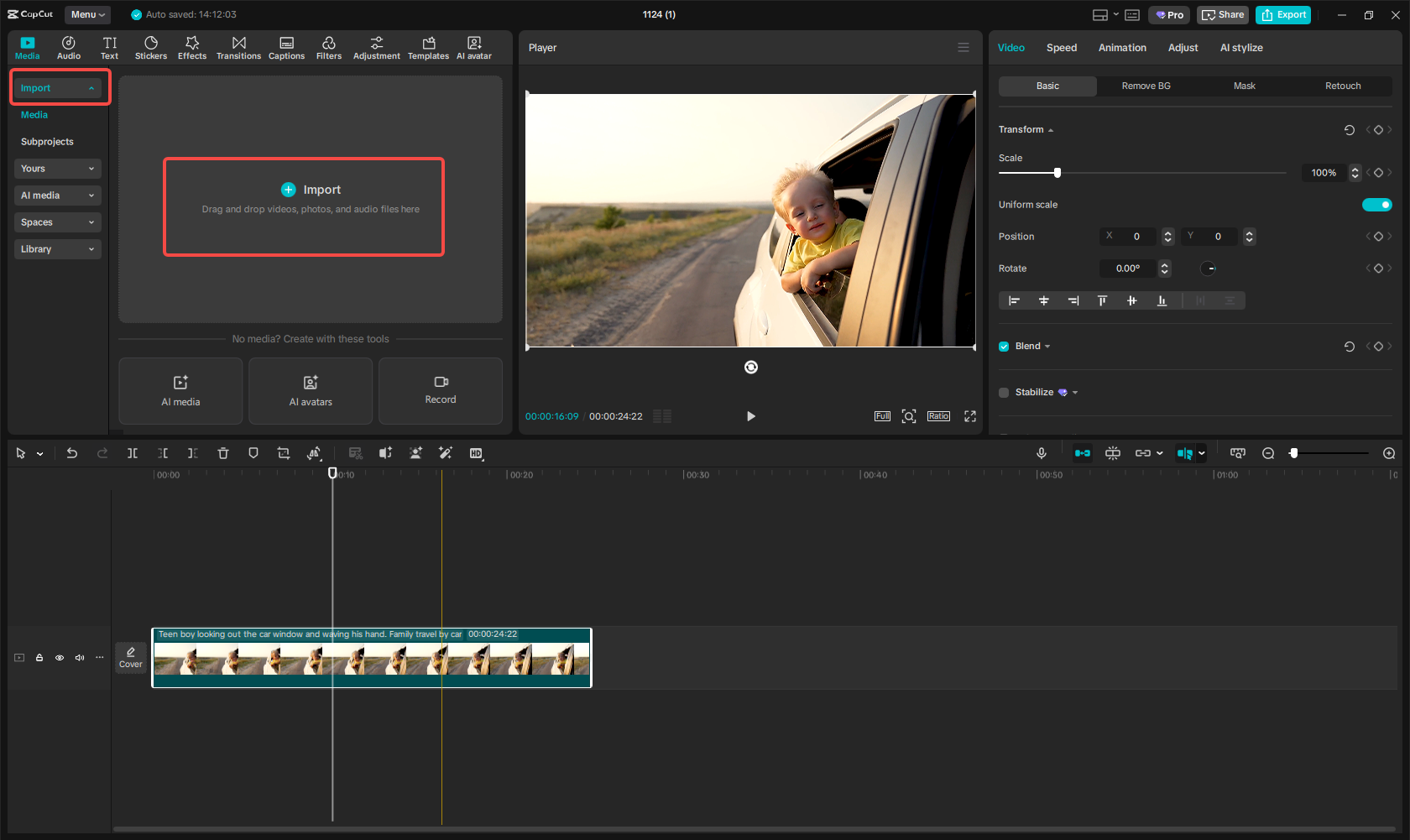
Task: Click the Undo icon in the timeline toolbar
Action: tap(72, 453)
